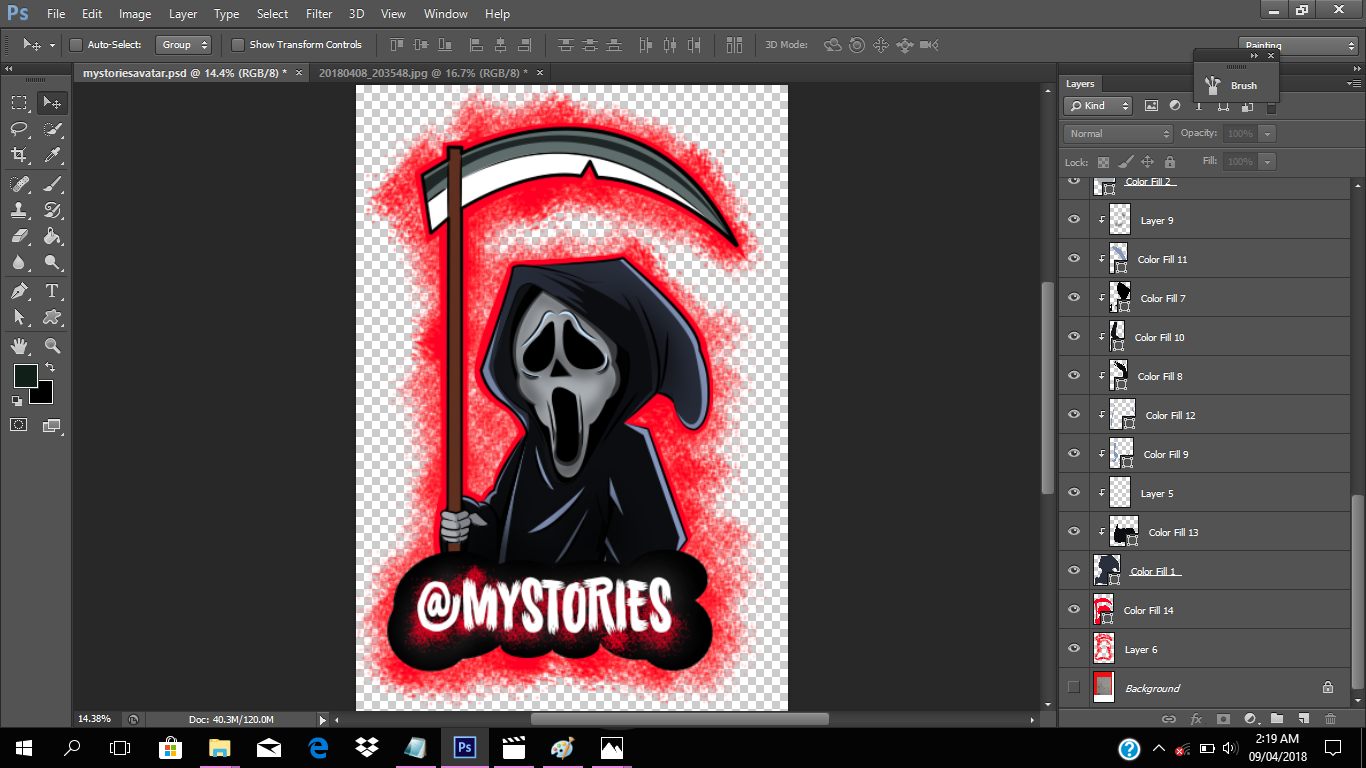Open the Brush panel button
The image size is (1366, 768).
point(1235,85)
